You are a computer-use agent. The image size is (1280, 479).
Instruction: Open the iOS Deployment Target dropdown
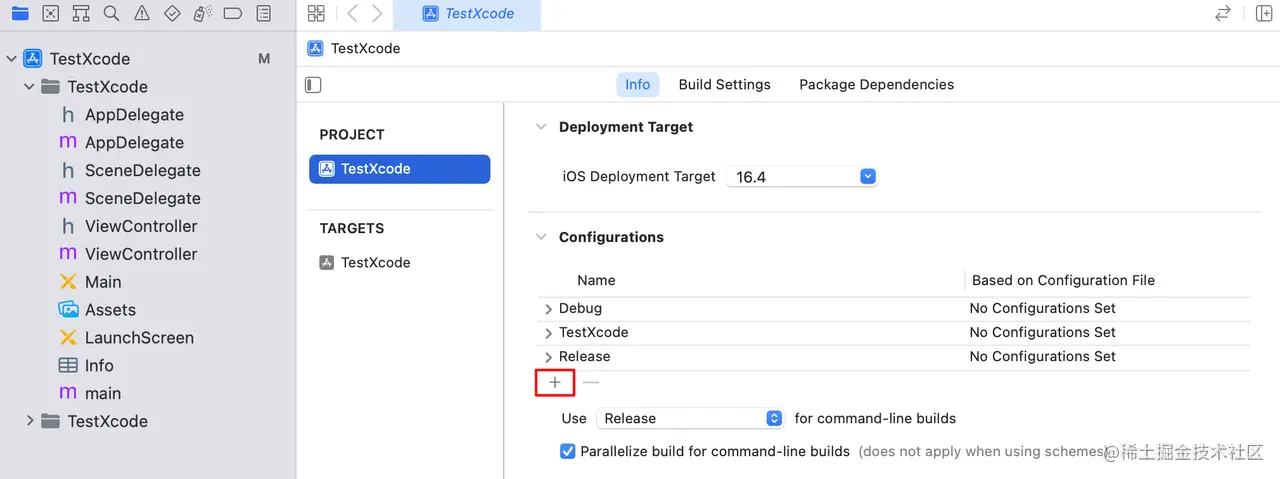(868, 177)
